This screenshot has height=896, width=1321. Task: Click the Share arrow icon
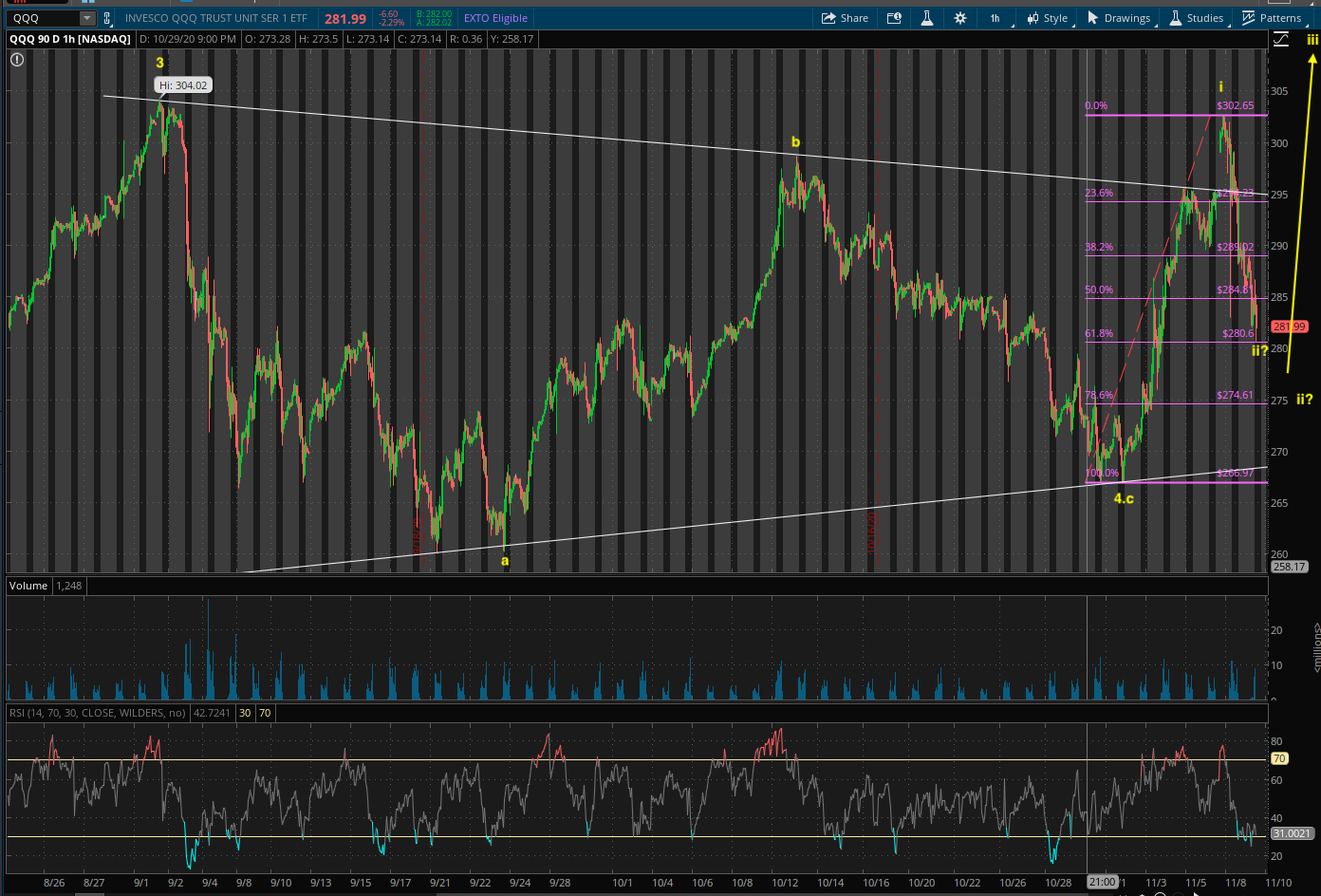[828, 18]
